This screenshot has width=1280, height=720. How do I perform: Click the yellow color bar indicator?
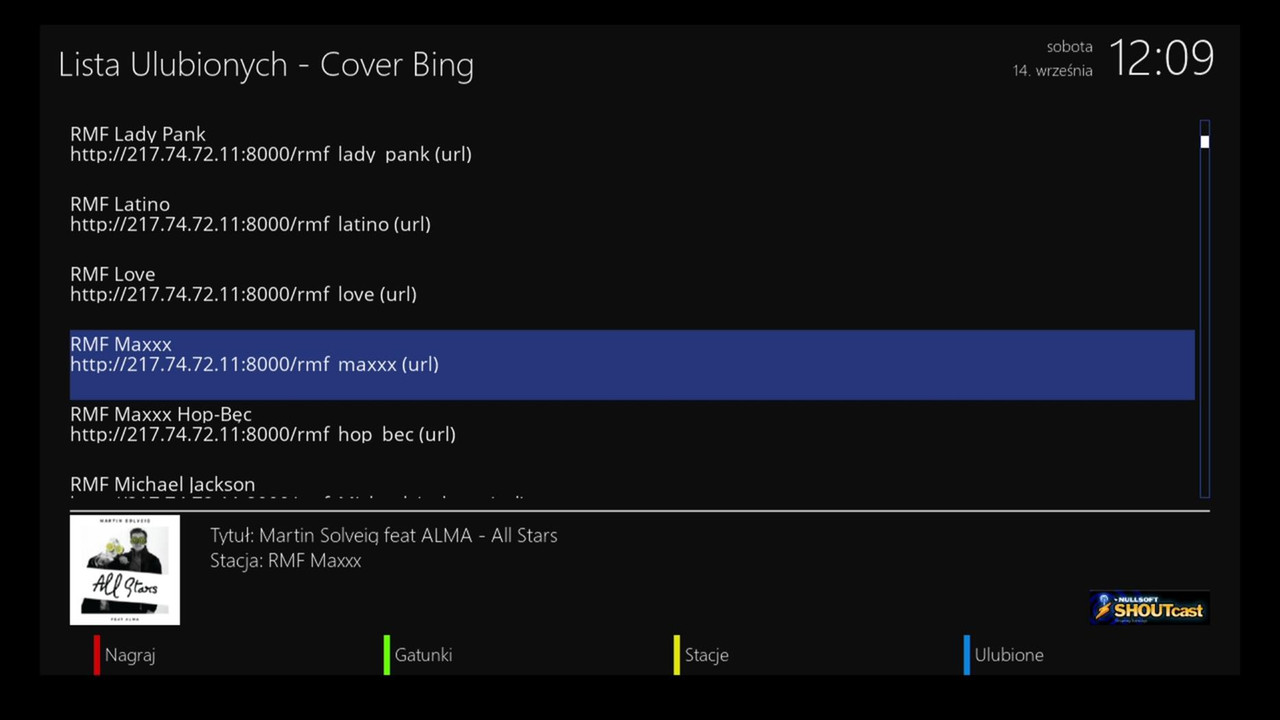tap(677, 655)
